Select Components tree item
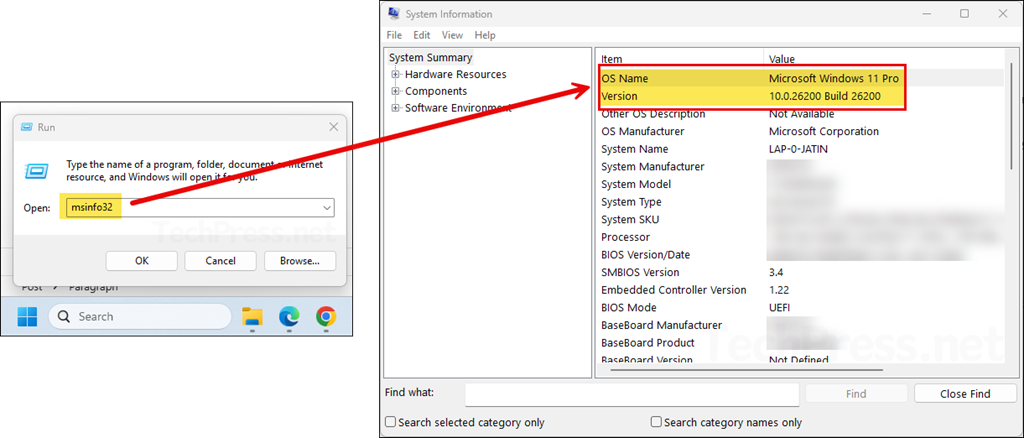Image resolution: width=1024 pixels, height=438 pixels. [436, 91]
